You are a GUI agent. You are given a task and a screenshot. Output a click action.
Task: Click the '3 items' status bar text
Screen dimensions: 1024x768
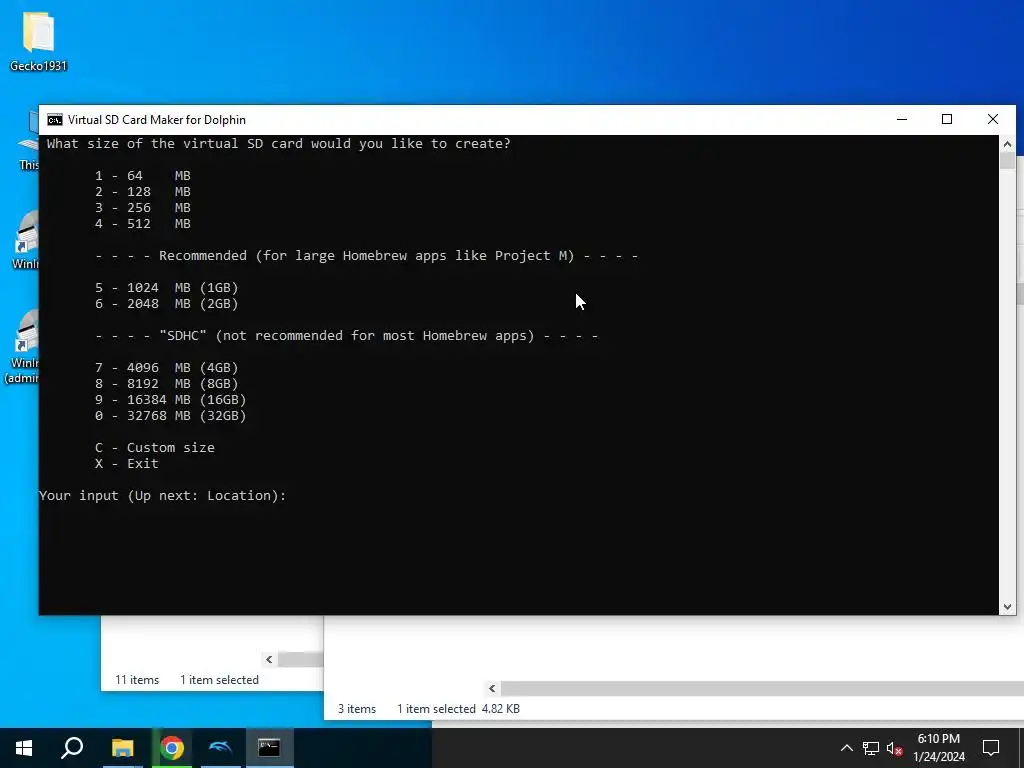click(357, 709)
